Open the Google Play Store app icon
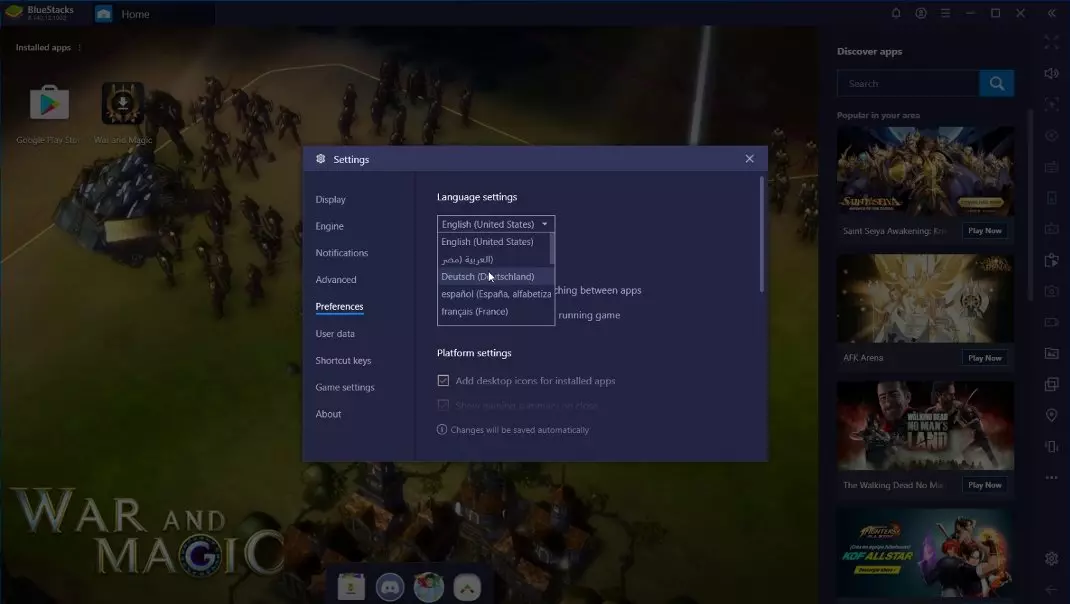1070x604 pixels. tap(48, 106)
